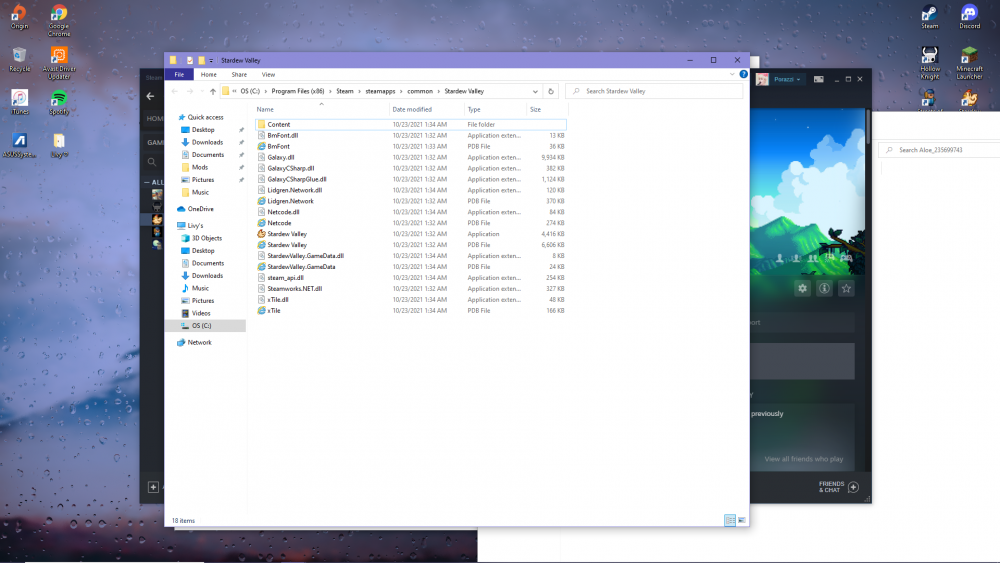The width and height of the screenshot is (1000, 563).
Task: Open the Steam game info icon
Action: (x=824, y=288)
